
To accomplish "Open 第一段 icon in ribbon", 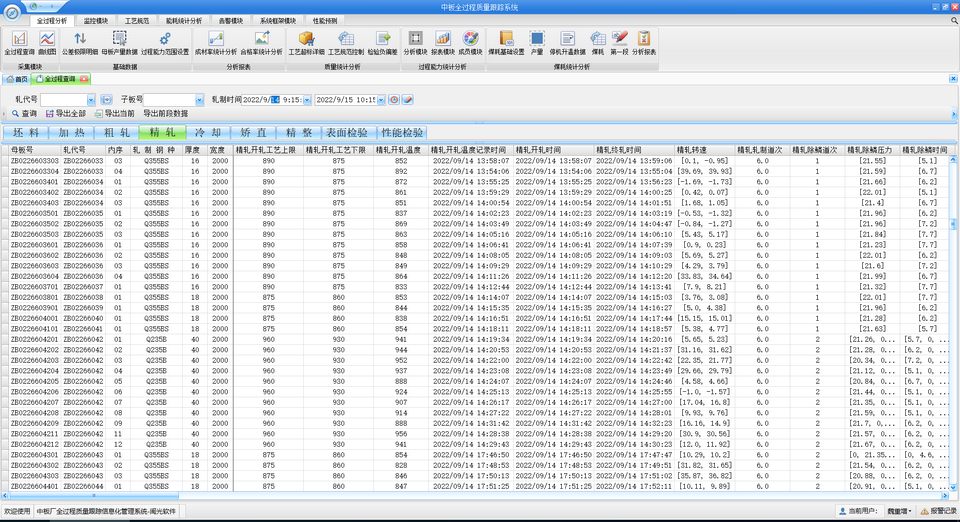I will pos(620,43).
